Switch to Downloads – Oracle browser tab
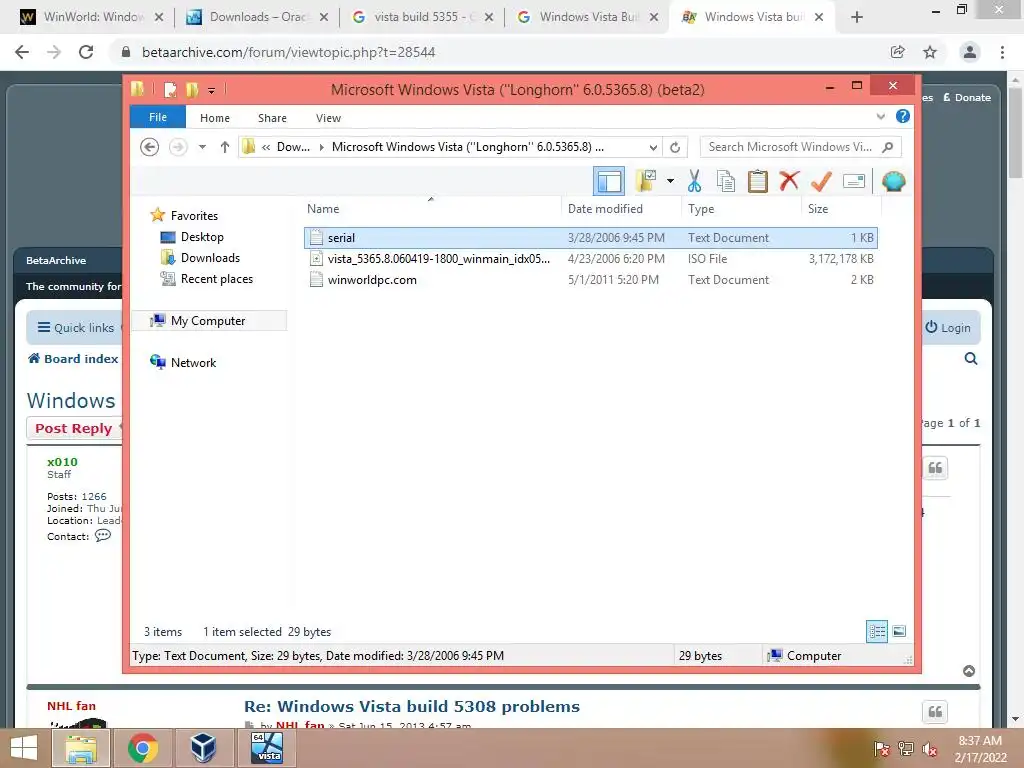The image size is (1024, 768). tap(257, 17)
